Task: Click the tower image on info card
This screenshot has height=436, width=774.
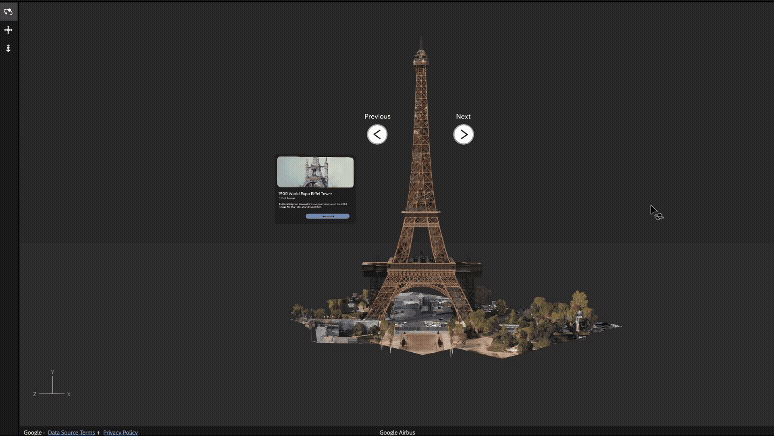Action: pyautogui.click(x=315, y=171)
